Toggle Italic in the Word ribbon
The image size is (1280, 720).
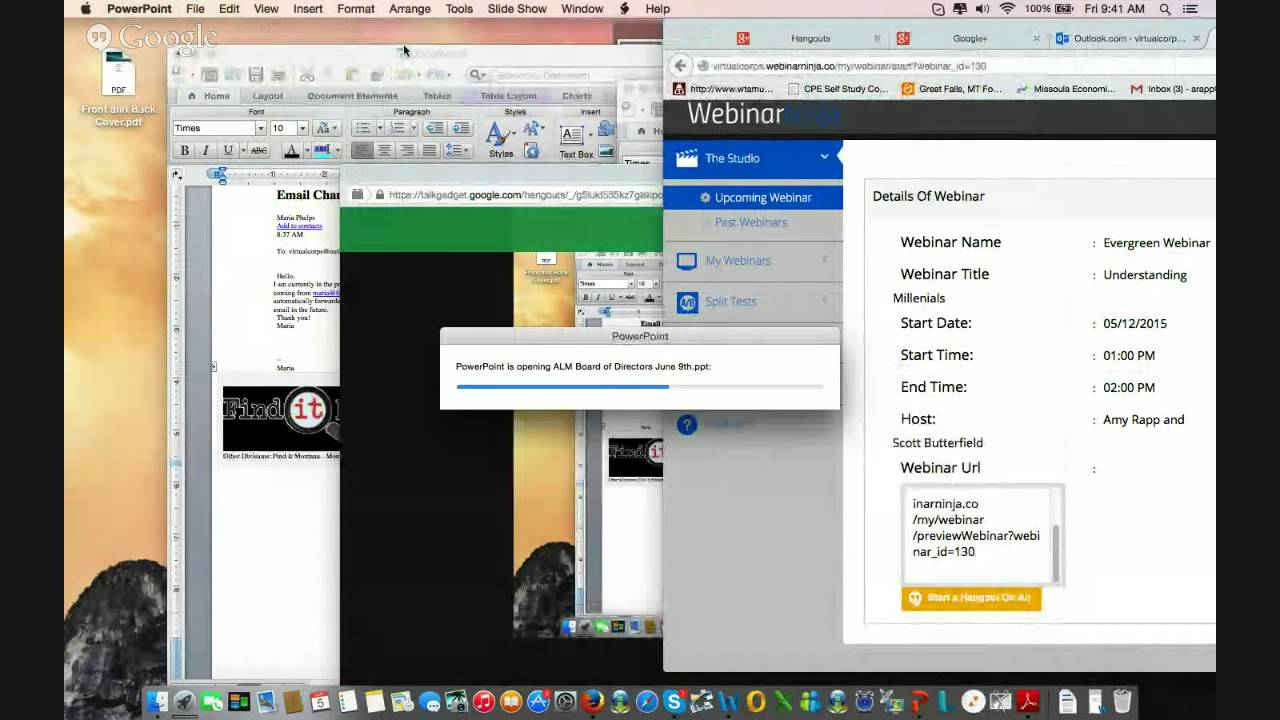pos(205,150)
